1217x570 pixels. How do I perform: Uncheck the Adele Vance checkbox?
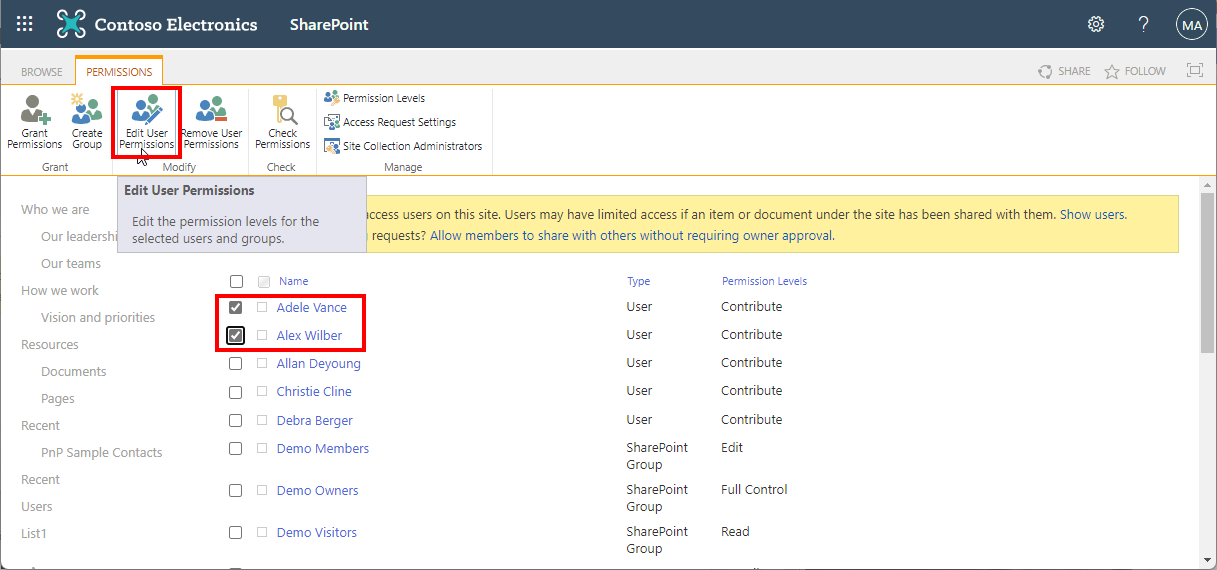(236, 307)
